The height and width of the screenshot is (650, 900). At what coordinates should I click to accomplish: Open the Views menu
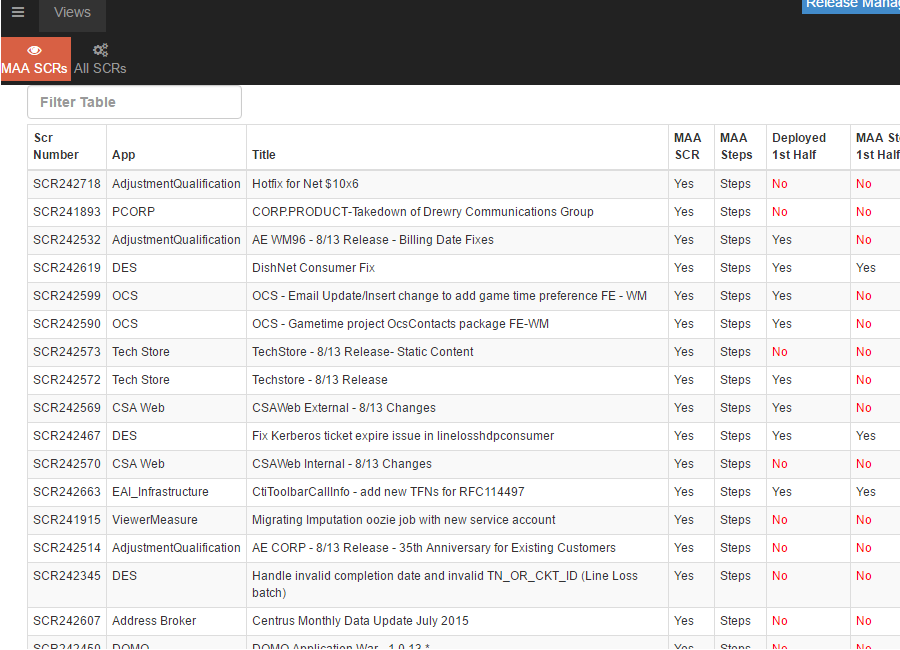71,12
